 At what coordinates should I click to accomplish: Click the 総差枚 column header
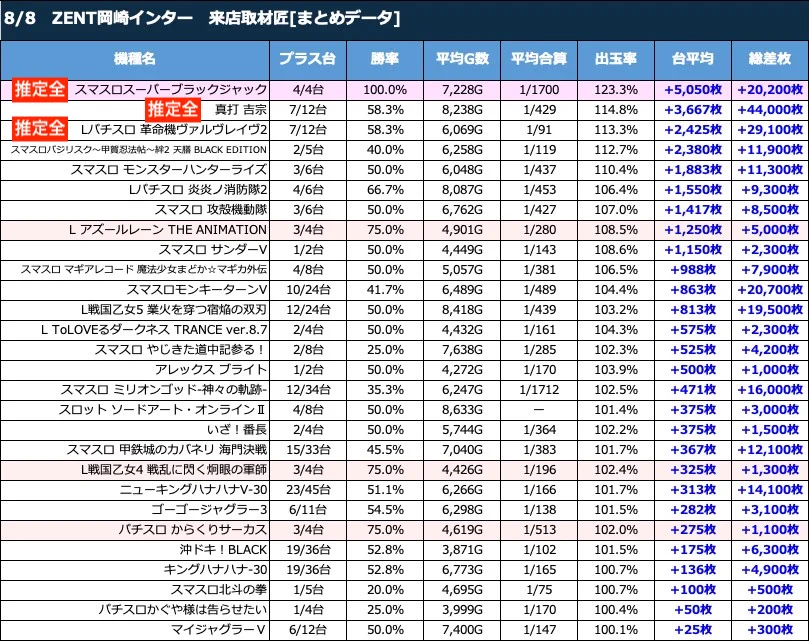[x=770, y=59]
